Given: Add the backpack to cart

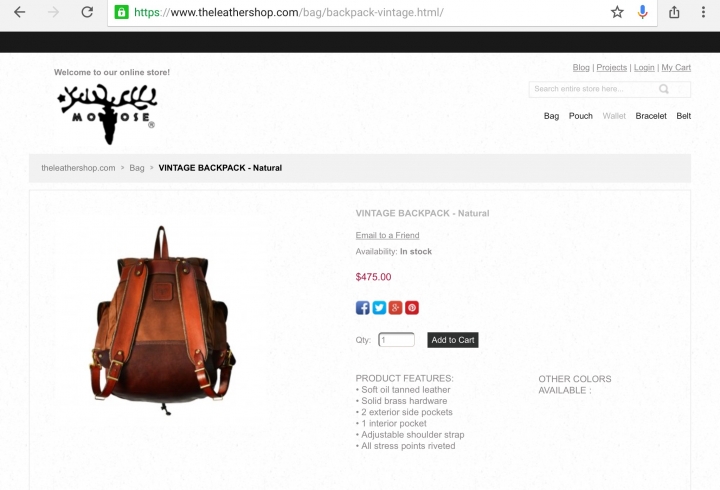Looking at the screenshot, I should point(453,340).
